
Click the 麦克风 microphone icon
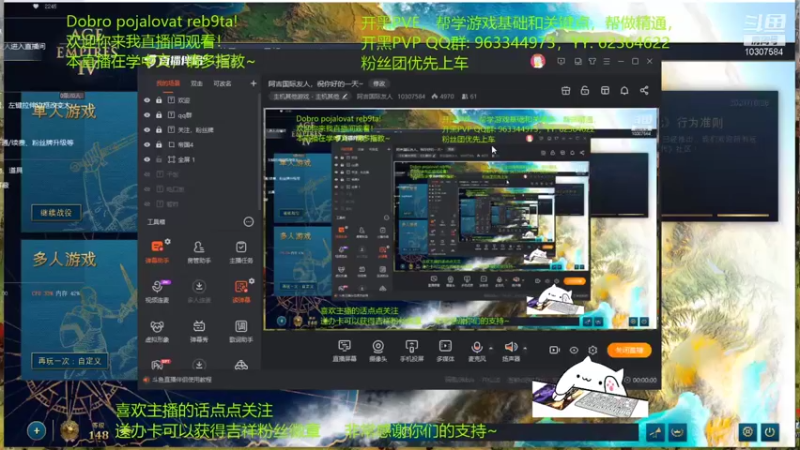477,347
